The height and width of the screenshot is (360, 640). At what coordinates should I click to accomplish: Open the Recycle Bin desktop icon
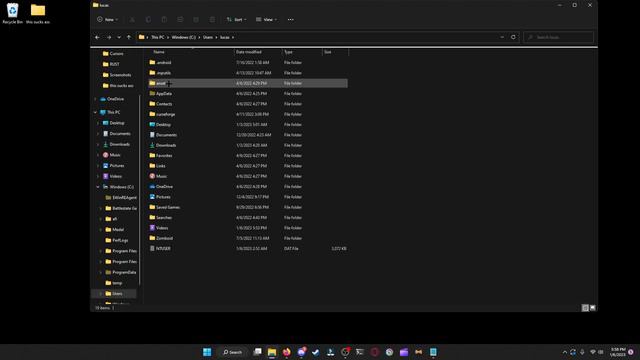[x=13, y=13]
